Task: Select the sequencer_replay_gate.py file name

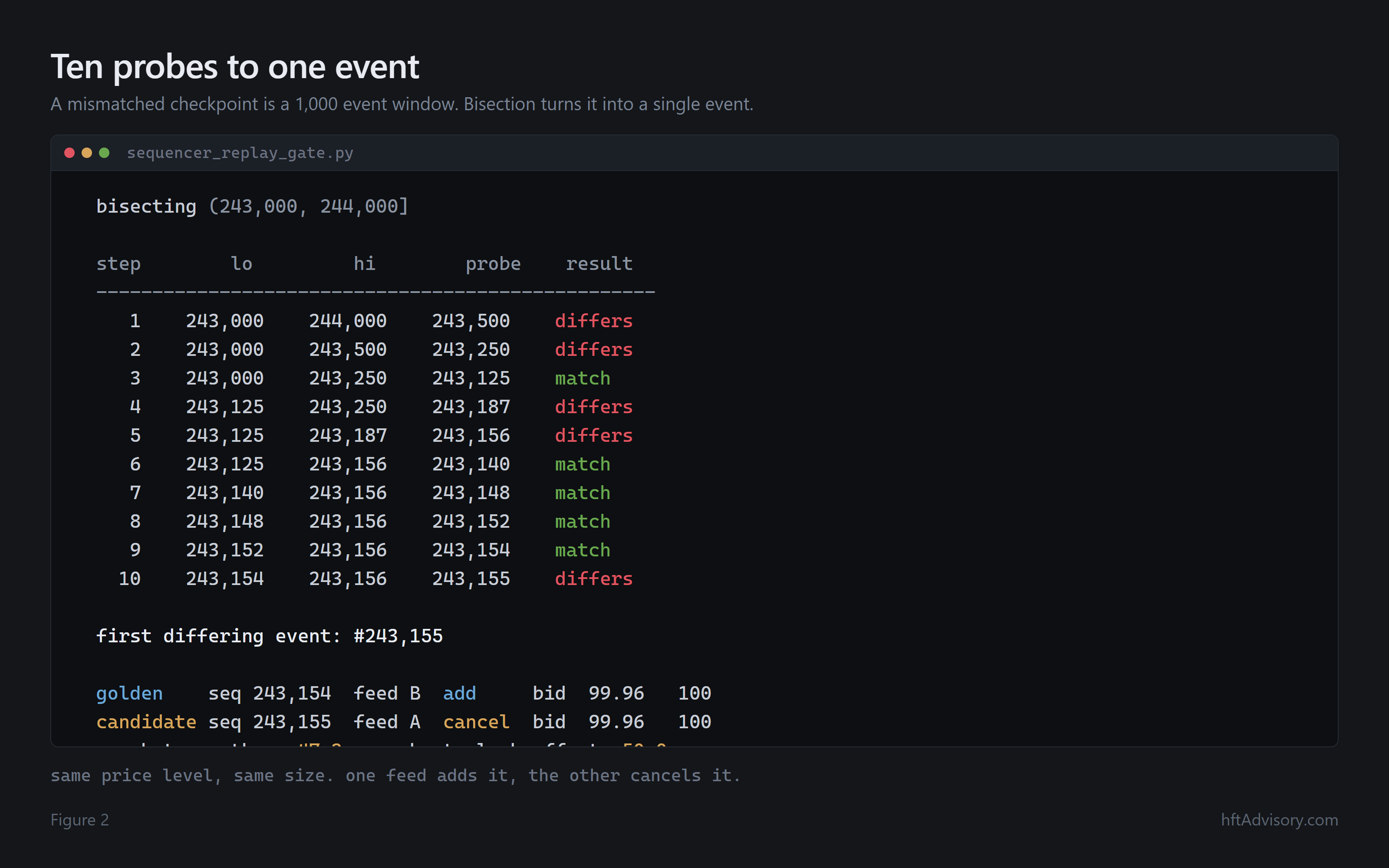Action: pos(240,153)
